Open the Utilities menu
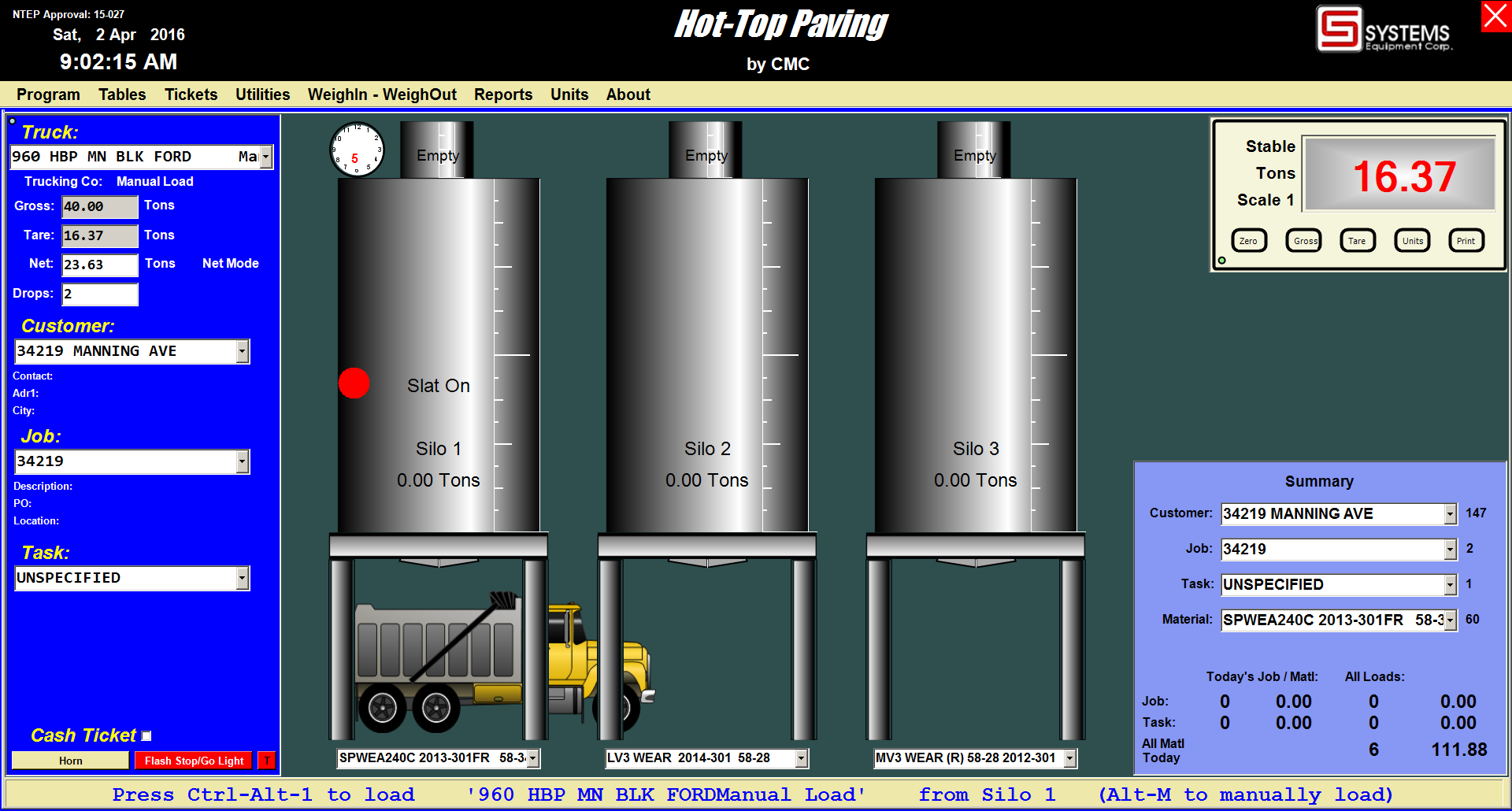 (x=262, y=94)
